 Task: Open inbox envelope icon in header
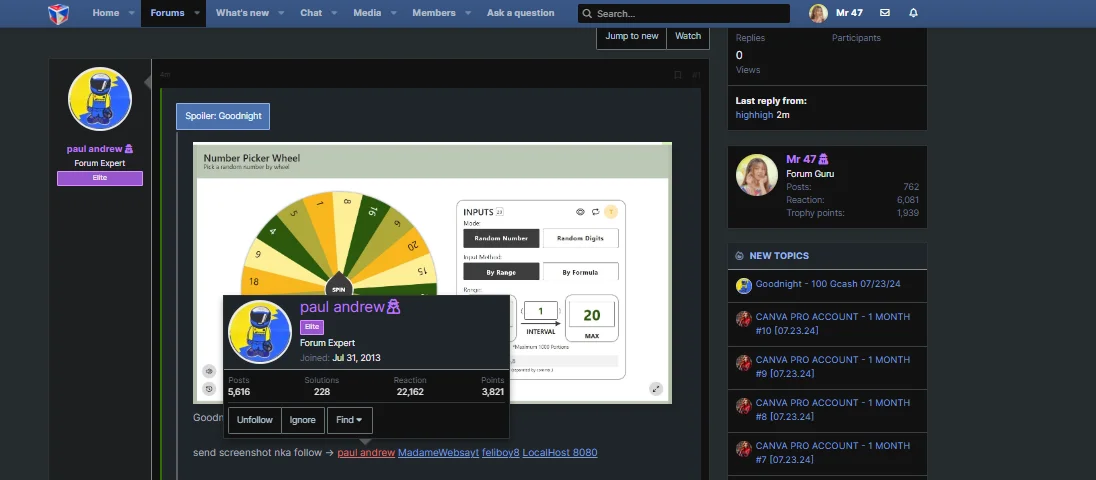pos(885,13)
